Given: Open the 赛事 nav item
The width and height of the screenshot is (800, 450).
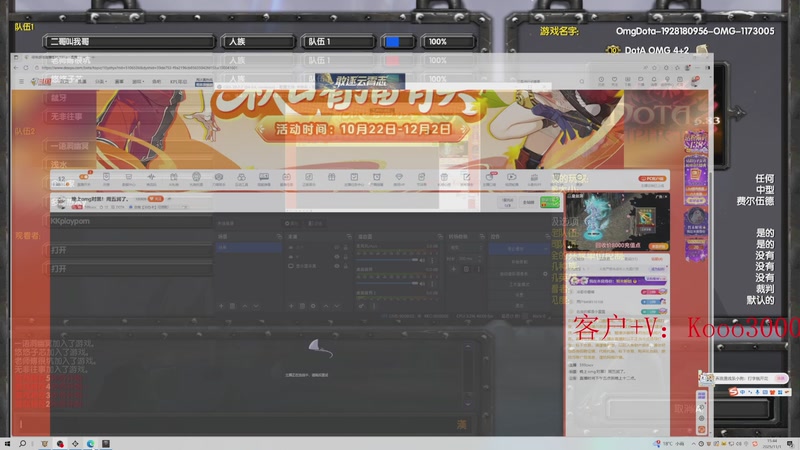Looking at the screenshot, I should tap(119, 81).
